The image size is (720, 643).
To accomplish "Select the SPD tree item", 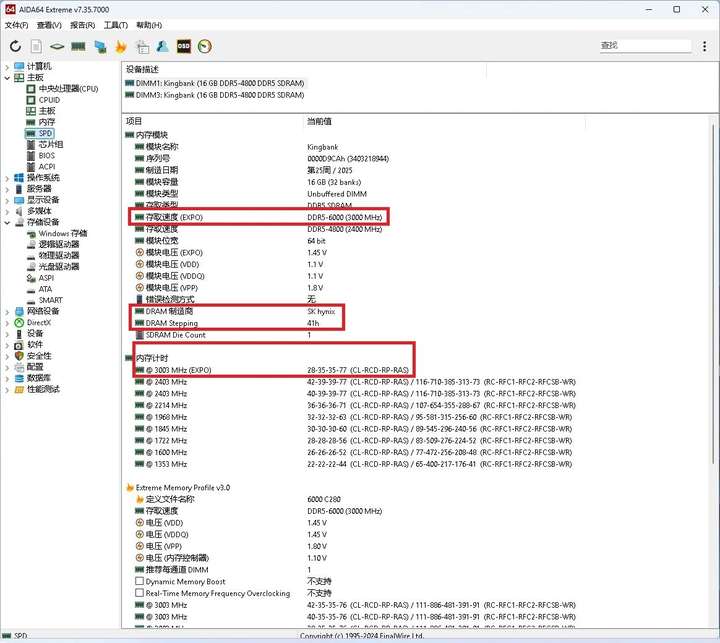I will tap(45, 133).
